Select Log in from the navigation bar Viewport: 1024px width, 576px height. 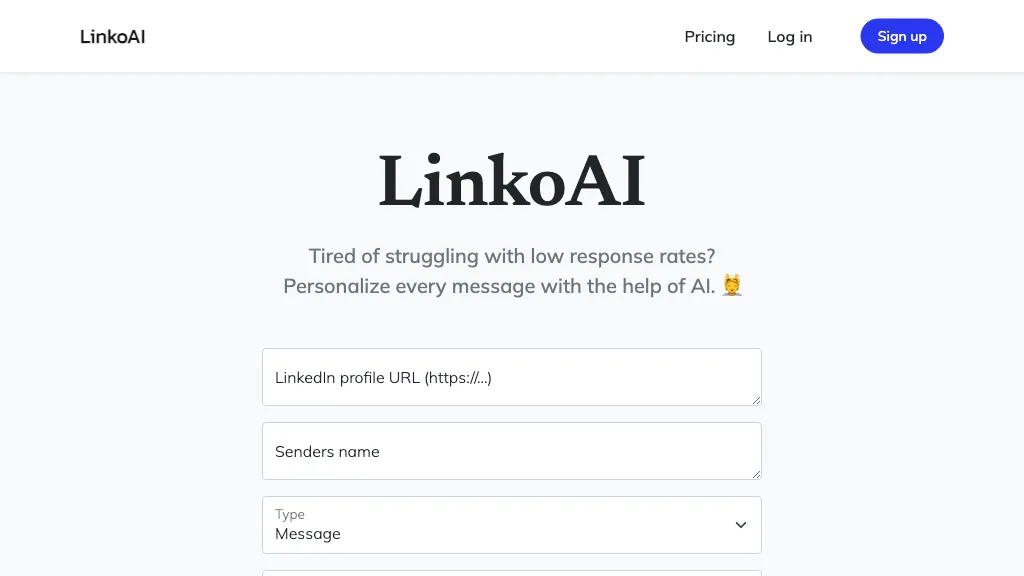[x=789, y=36]
